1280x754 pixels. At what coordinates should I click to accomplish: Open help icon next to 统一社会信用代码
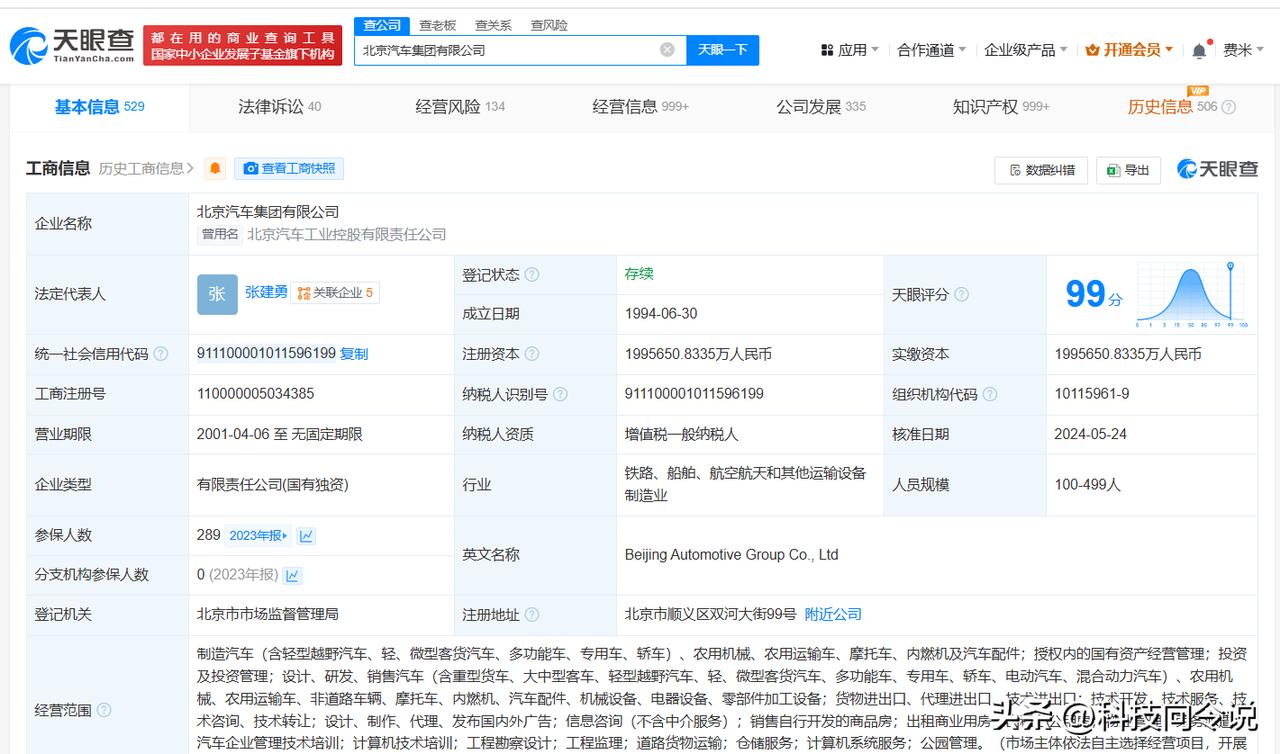pyautogui.click(x=161, y=354)
